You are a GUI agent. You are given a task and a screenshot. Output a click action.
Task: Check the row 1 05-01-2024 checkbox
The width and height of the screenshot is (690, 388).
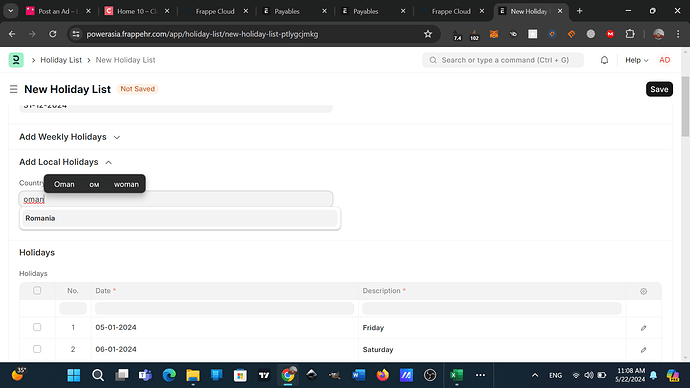point(37,327)
